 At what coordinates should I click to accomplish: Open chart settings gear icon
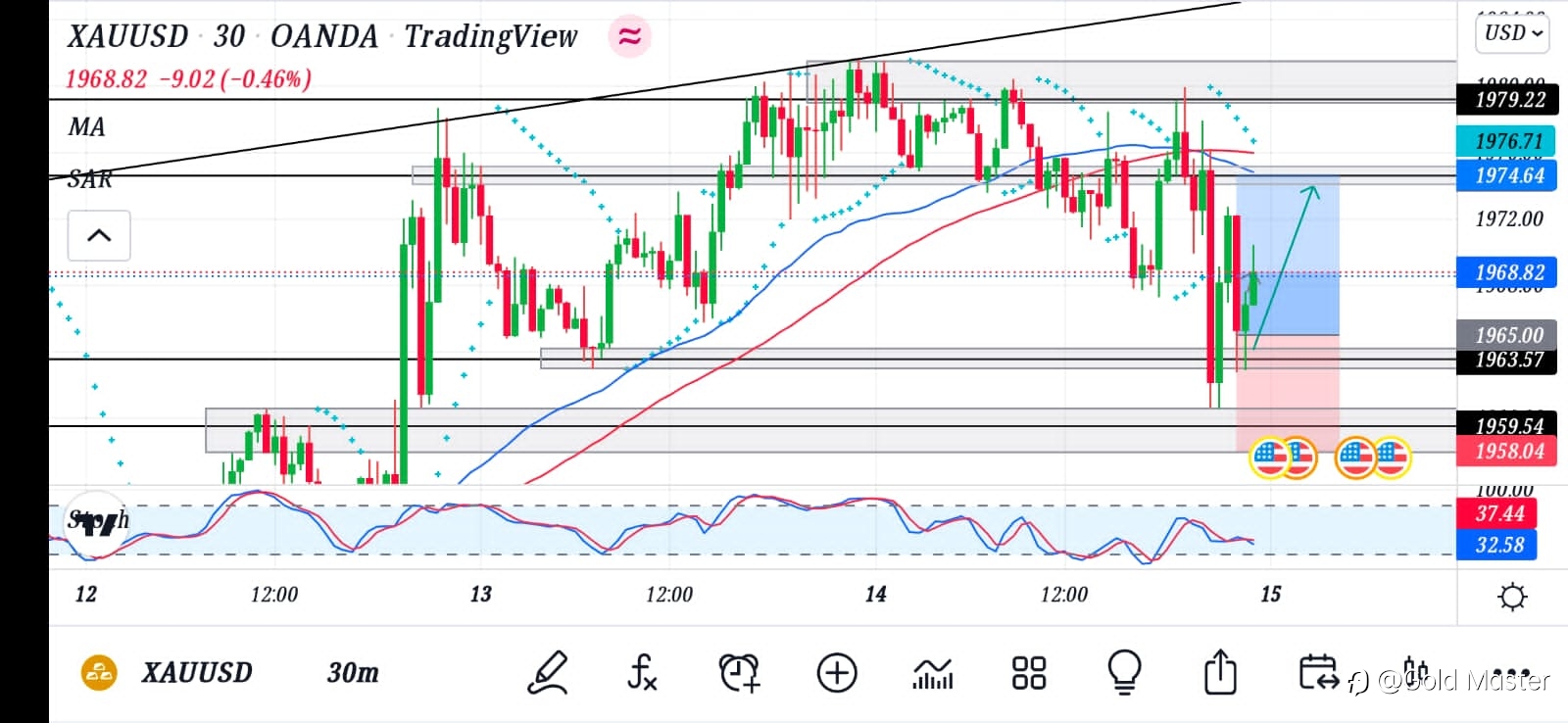(1512, 597)
